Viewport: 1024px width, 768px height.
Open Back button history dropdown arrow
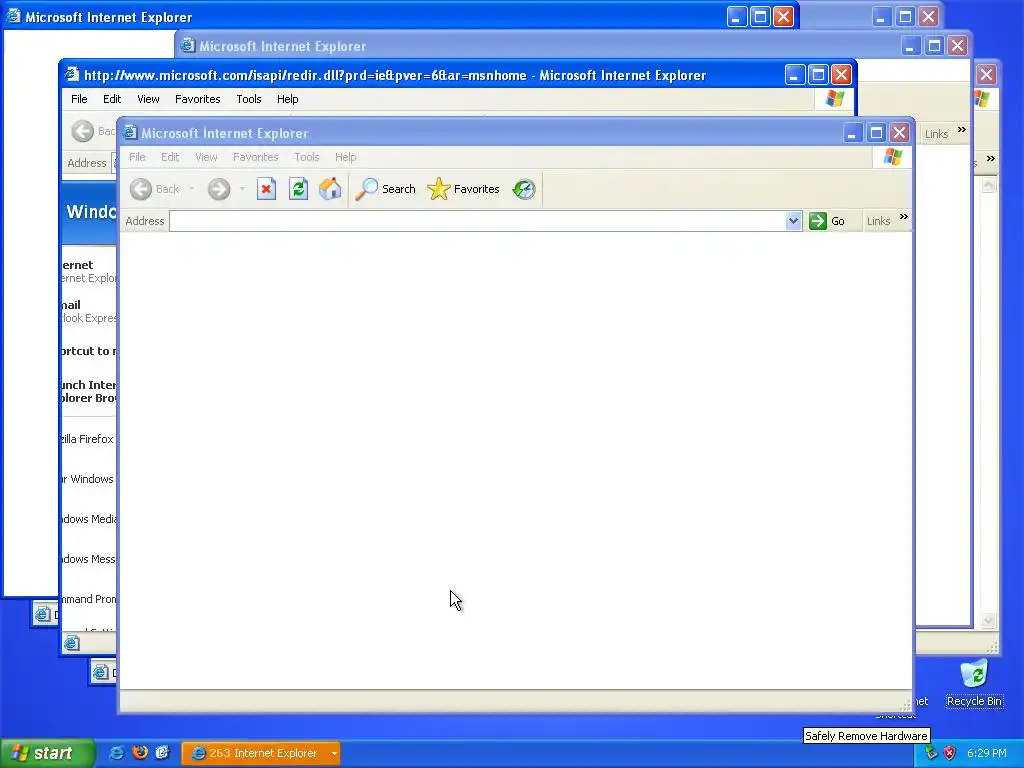click(192, 189)
